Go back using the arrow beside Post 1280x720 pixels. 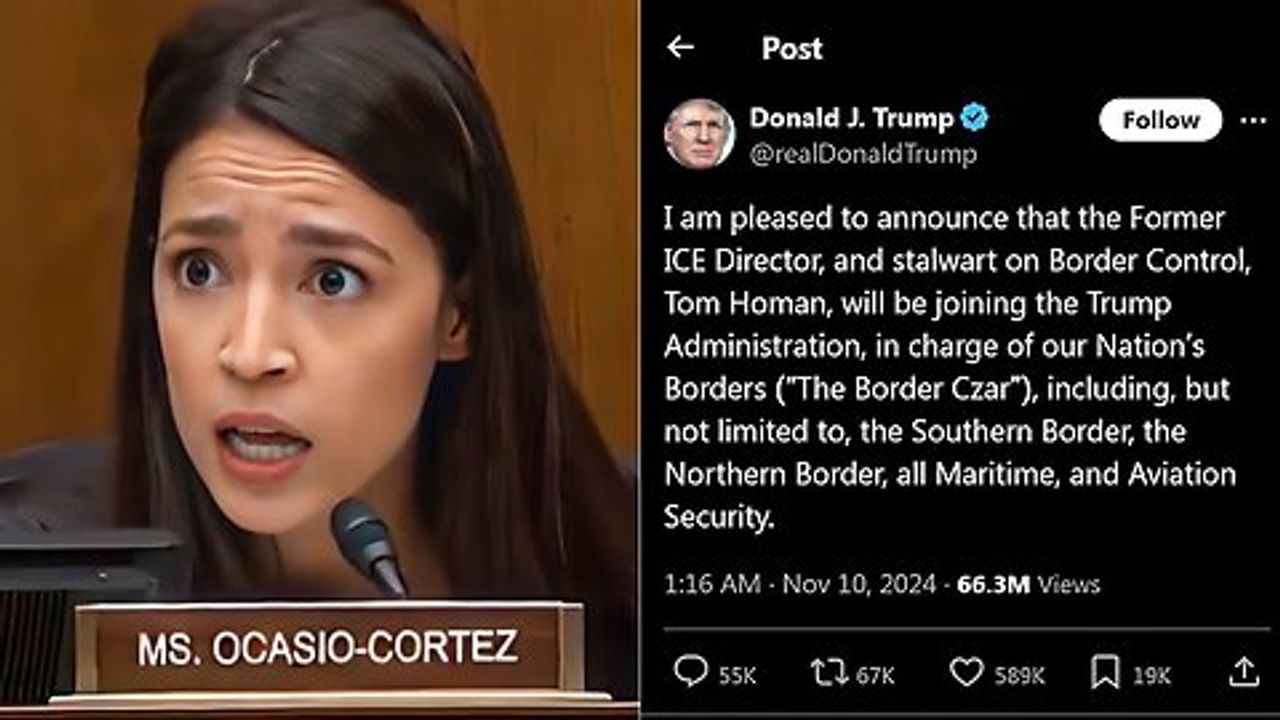click(x=680, y=47)
